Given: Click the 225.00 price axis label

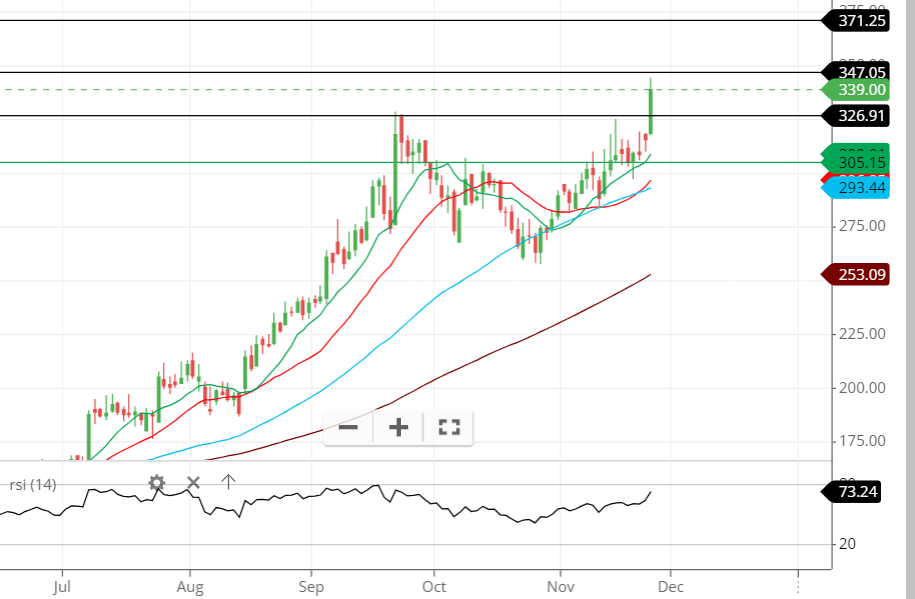Looking at the screenshot, I should pos(862,334).
